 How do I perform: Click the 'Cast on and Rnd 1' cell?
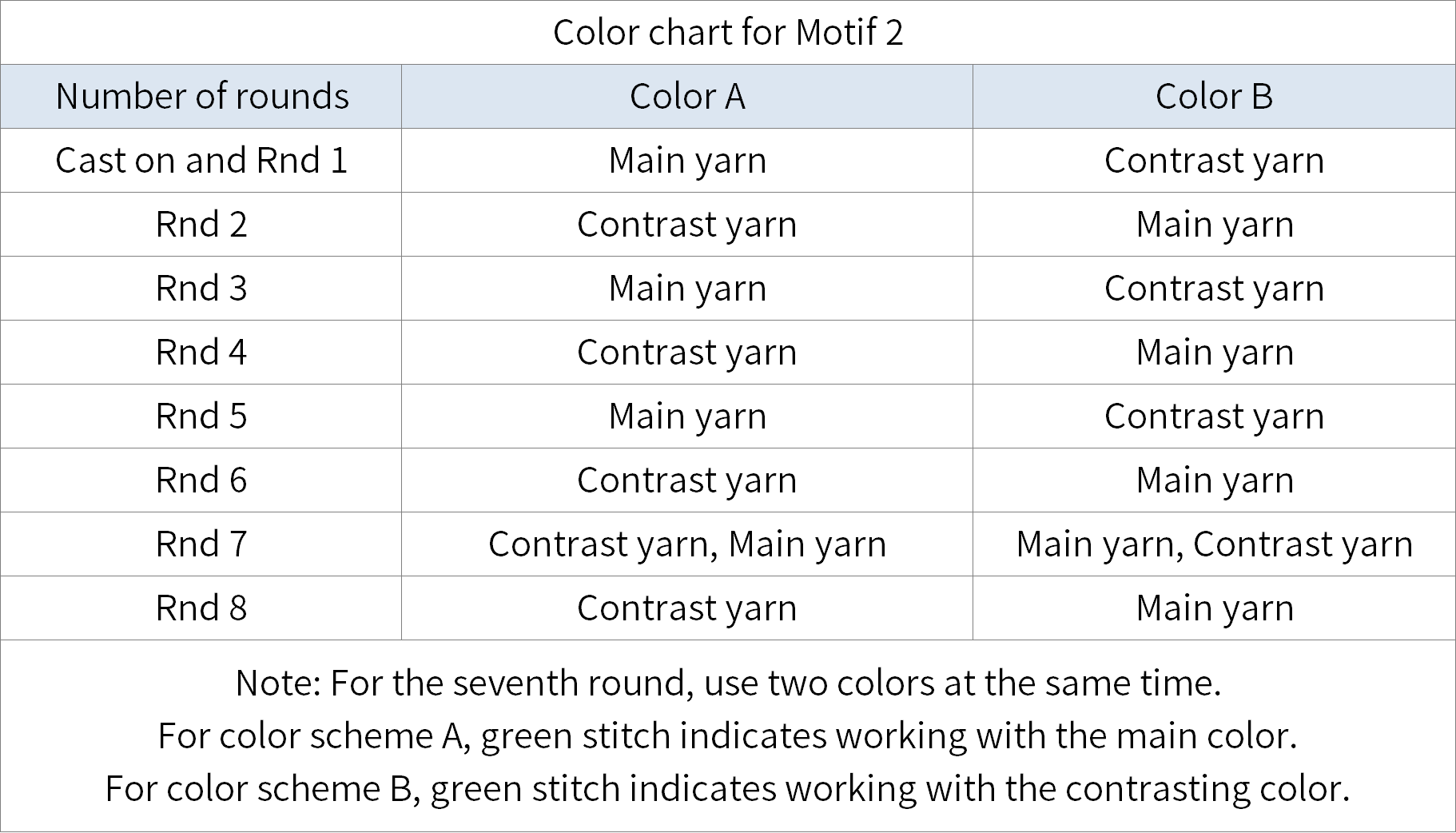click(201, 160)
